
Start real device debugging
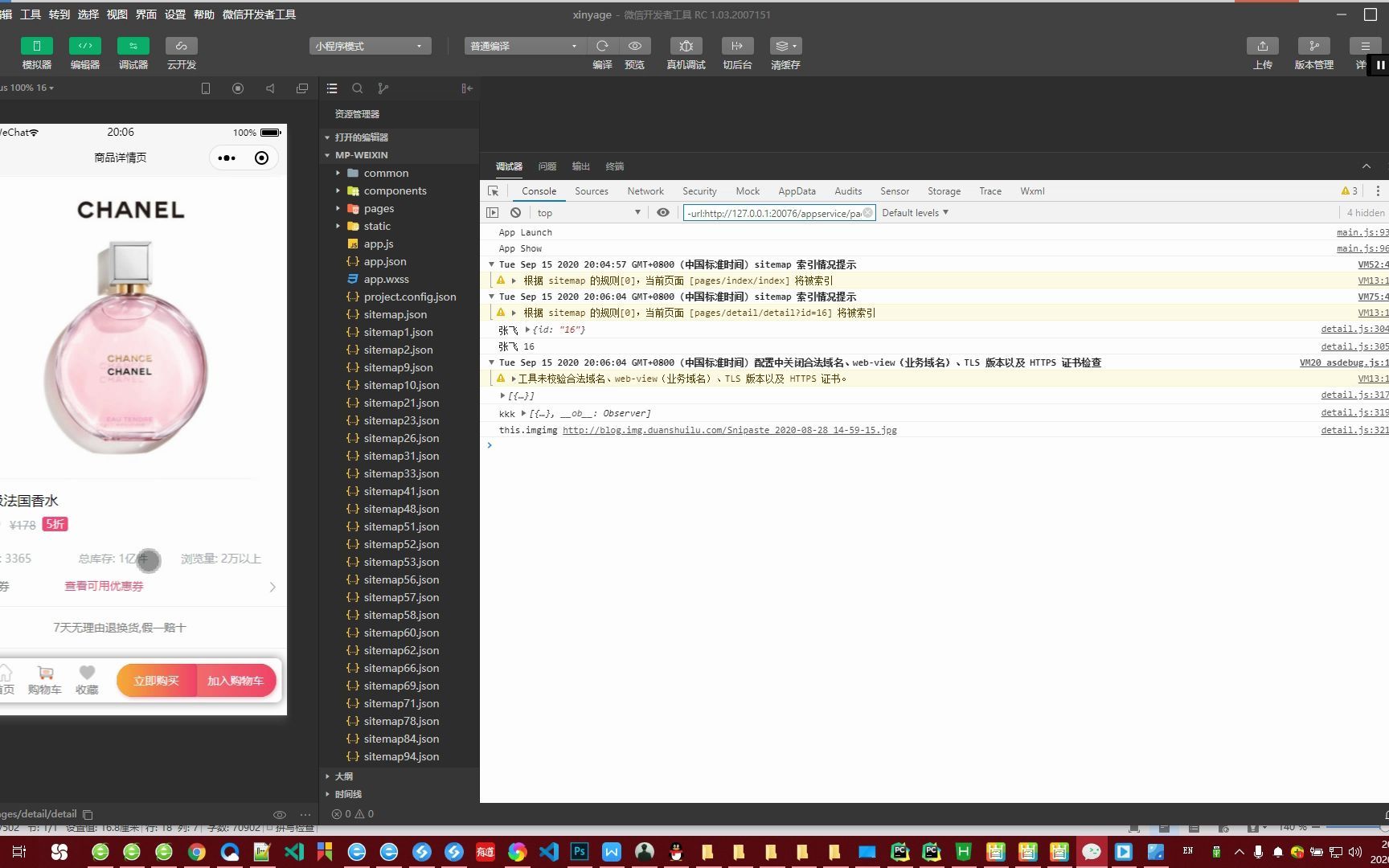pyautogui.click(x=686, y=46)
